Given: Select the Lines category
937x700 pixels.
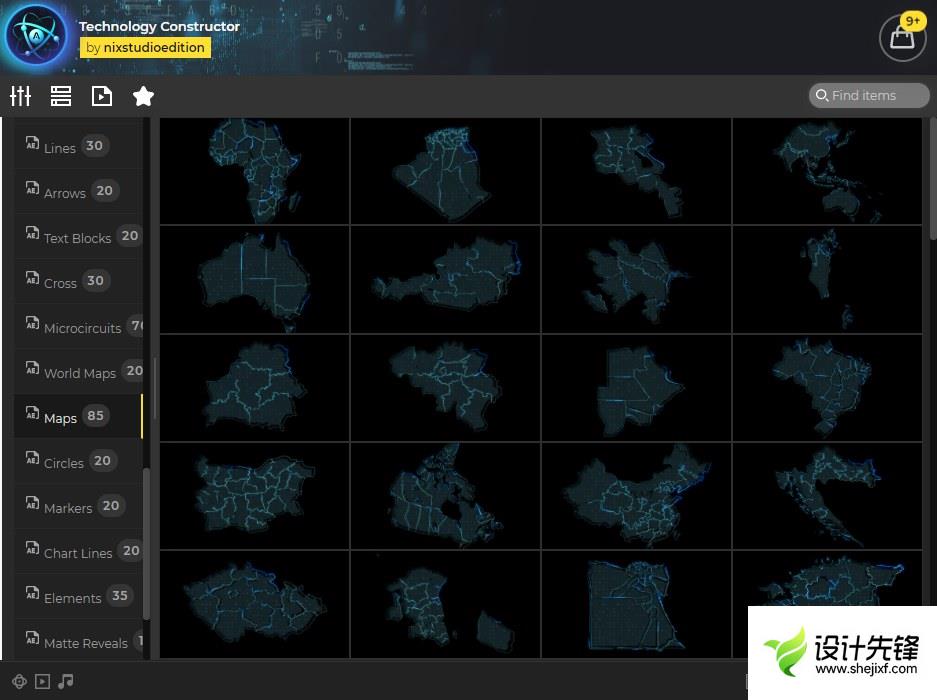Looking at the screenshot, I should [x=60, y=147].
